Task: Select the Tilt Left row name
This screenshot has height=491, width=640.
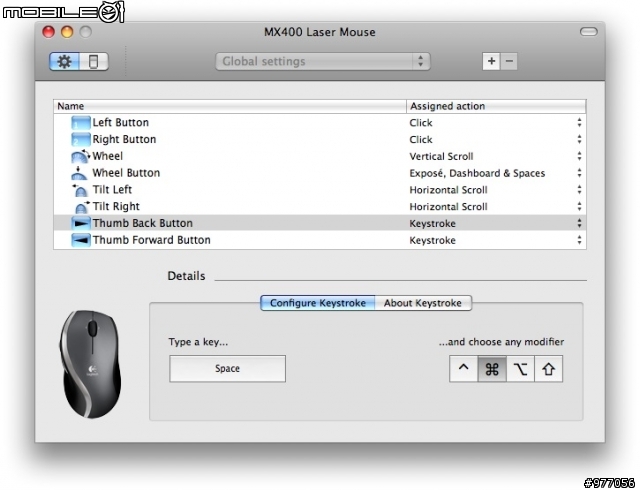Action: (x=112, y=190)
